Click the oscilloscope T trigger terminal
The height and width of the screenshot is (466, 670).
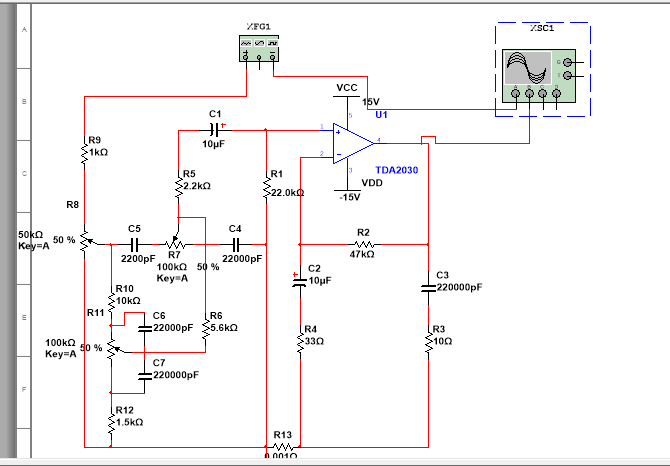click(567, 76)
